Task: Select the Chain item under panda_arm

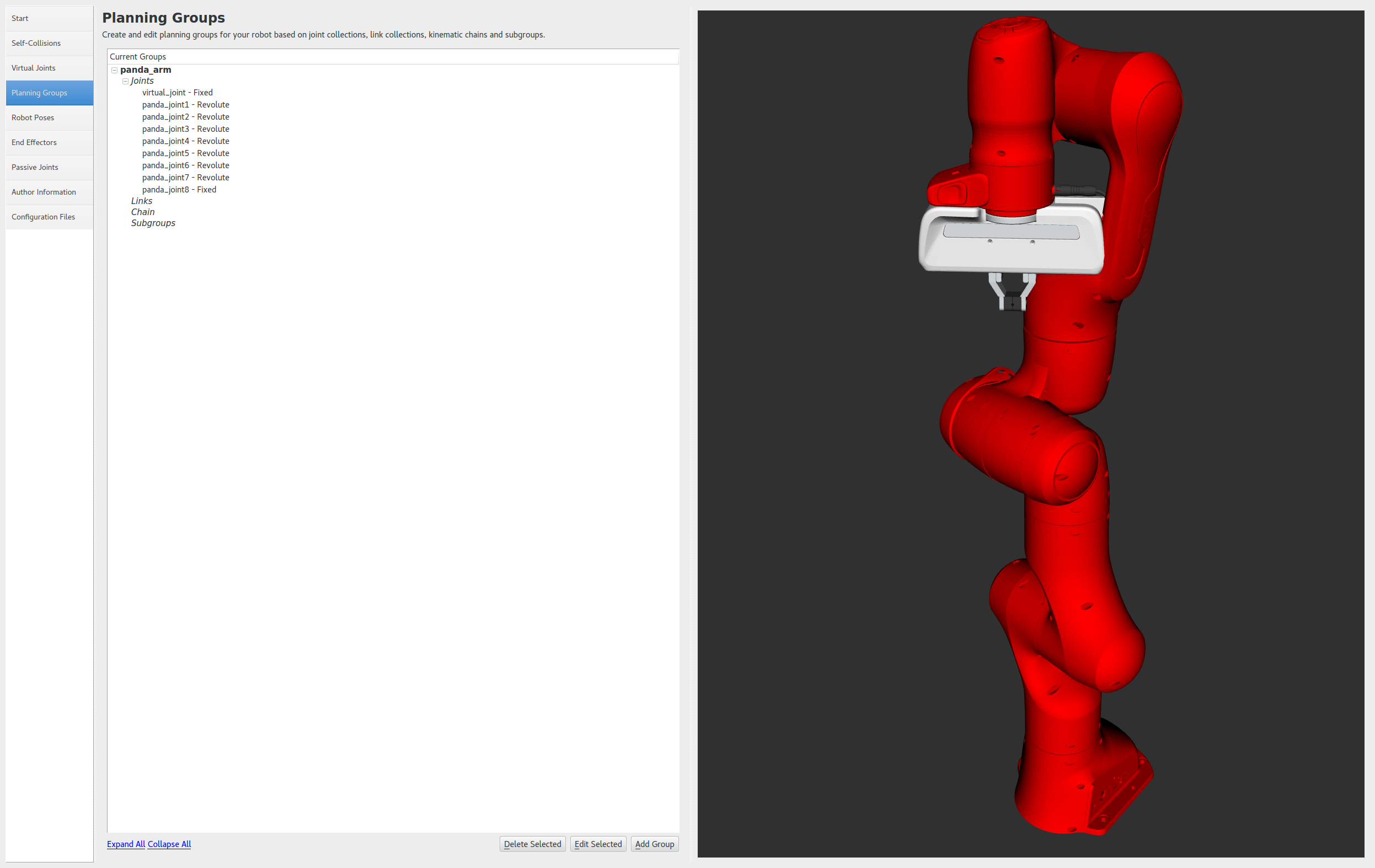Action: tap(143, 212)
